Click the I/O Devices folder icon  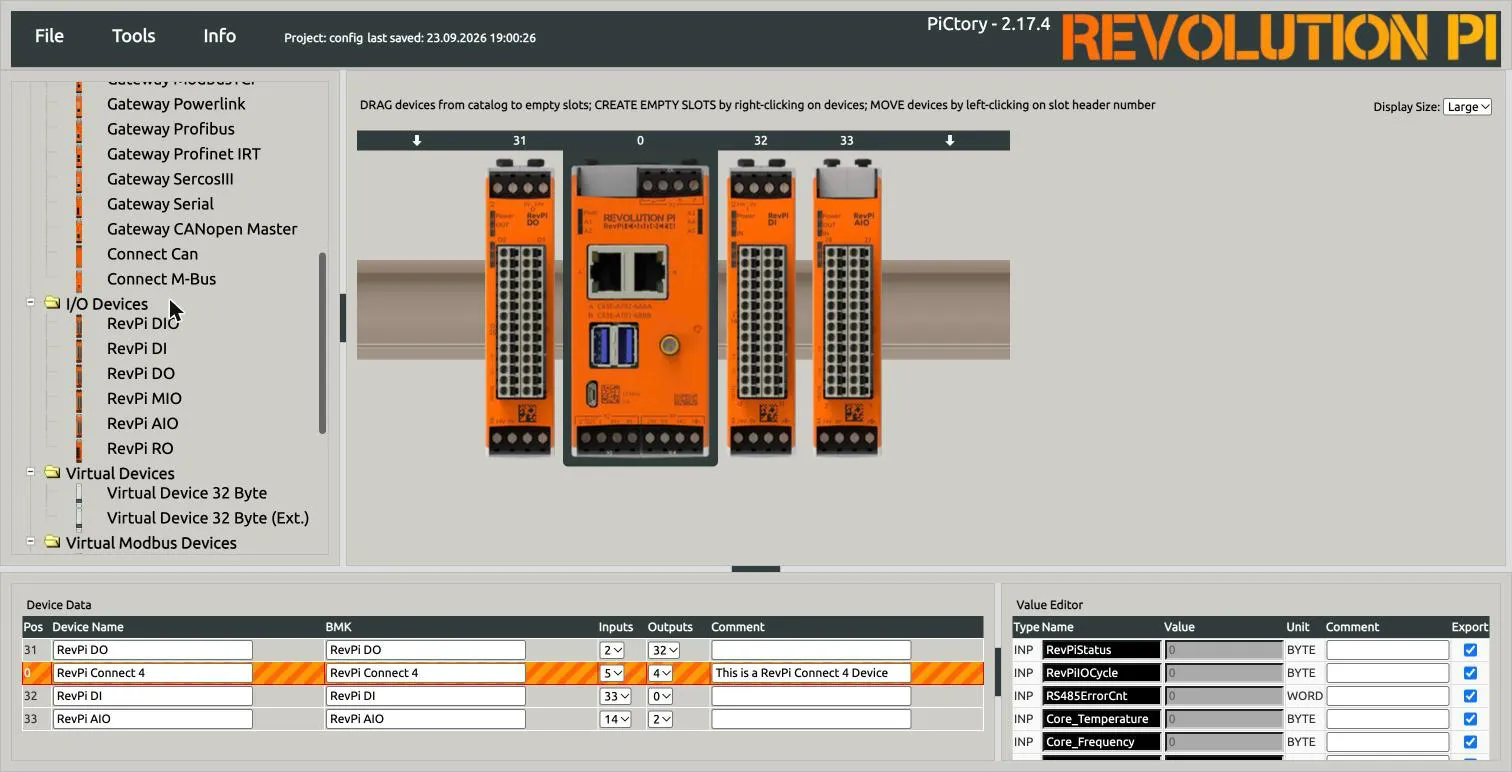[x=52, y=303]
